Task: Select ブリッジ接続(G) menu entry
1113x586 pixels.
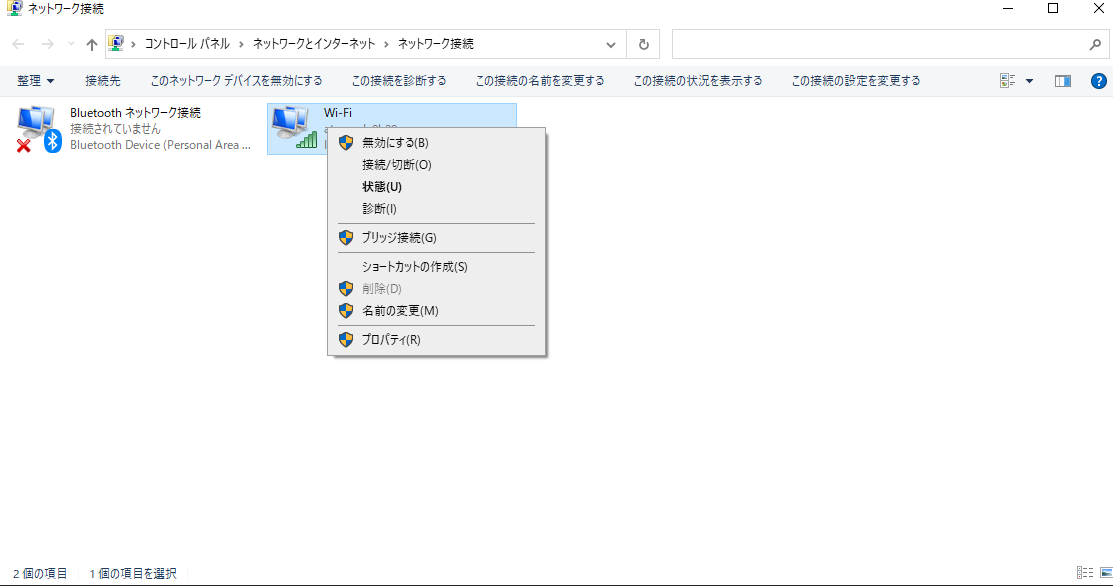Action: [x=399, y=238]
